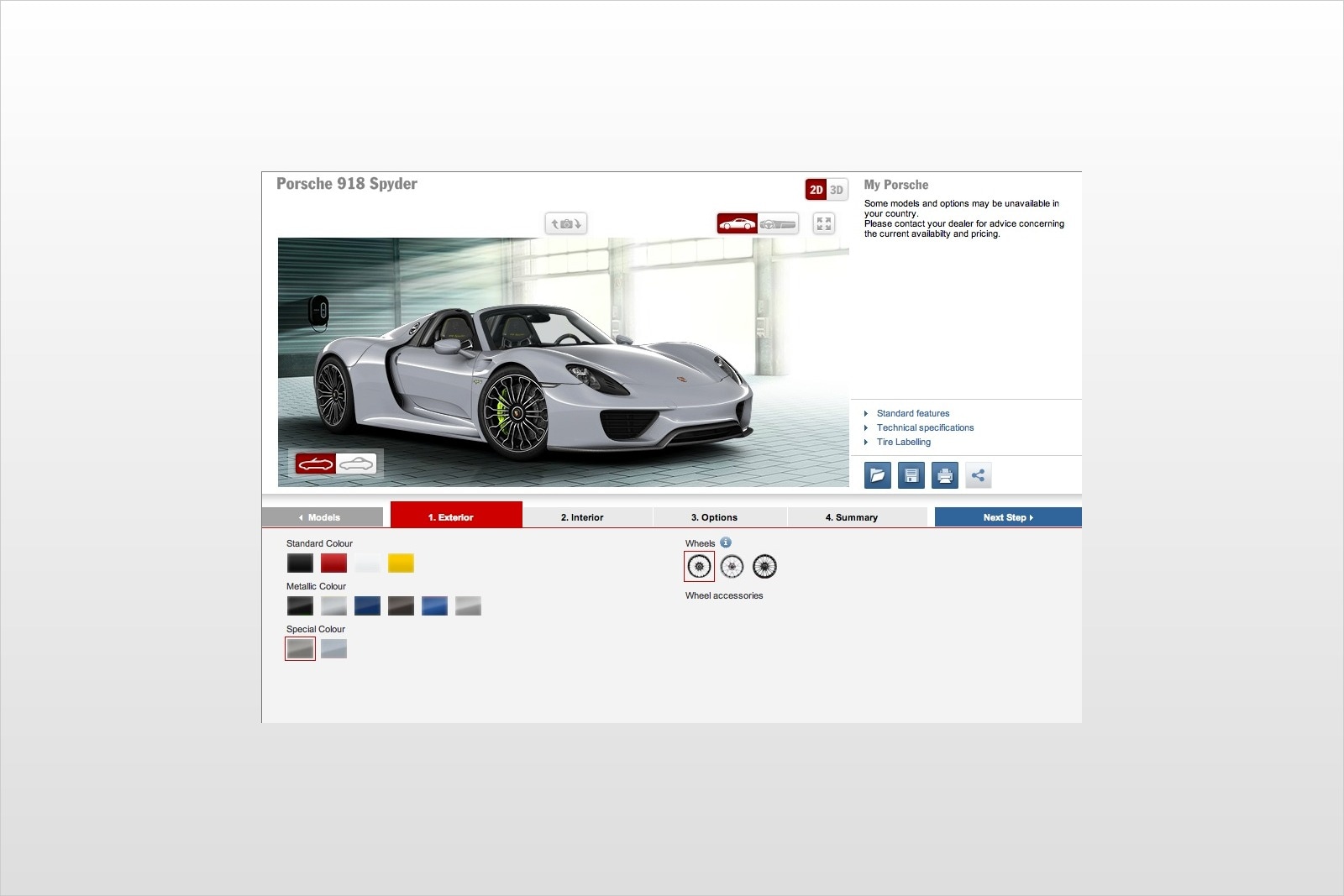Click the 'My Porsche' heading
Viewport: 1344px width, 896px height.
[x=896, y=185]
